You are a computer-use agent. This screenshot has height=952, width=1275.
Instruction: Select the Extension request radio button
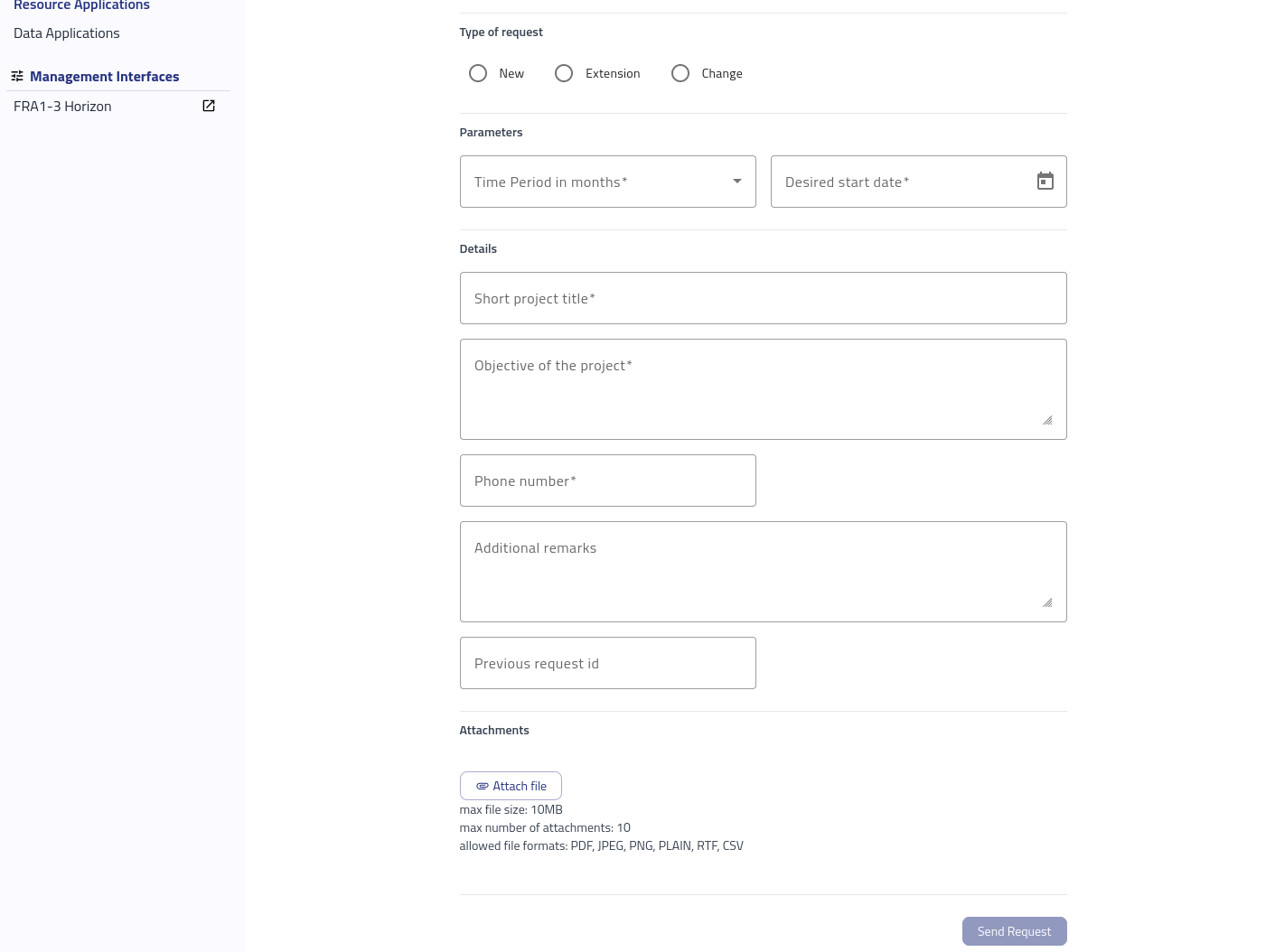564,73
